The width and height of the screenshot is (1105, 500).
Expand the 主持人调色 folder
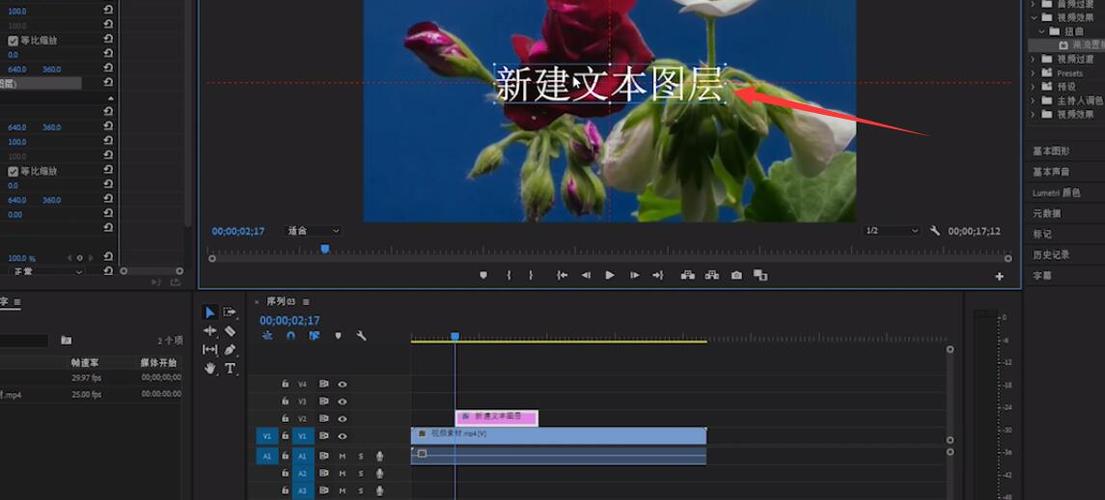[x=1033, y=100]
